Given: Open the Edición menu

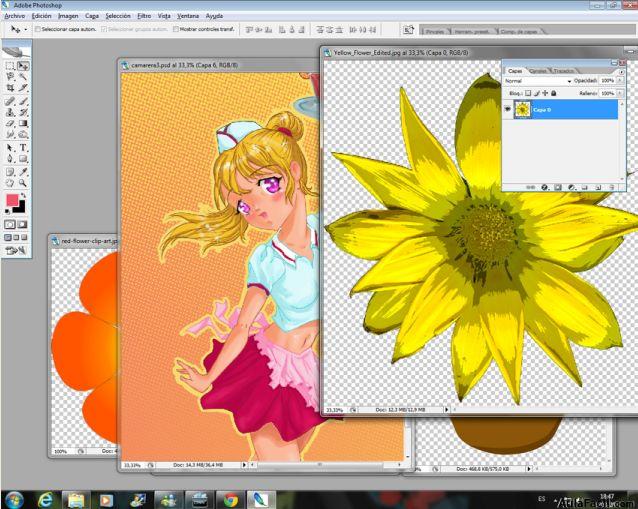Looking at the screenshot, I should pos(42,16).
